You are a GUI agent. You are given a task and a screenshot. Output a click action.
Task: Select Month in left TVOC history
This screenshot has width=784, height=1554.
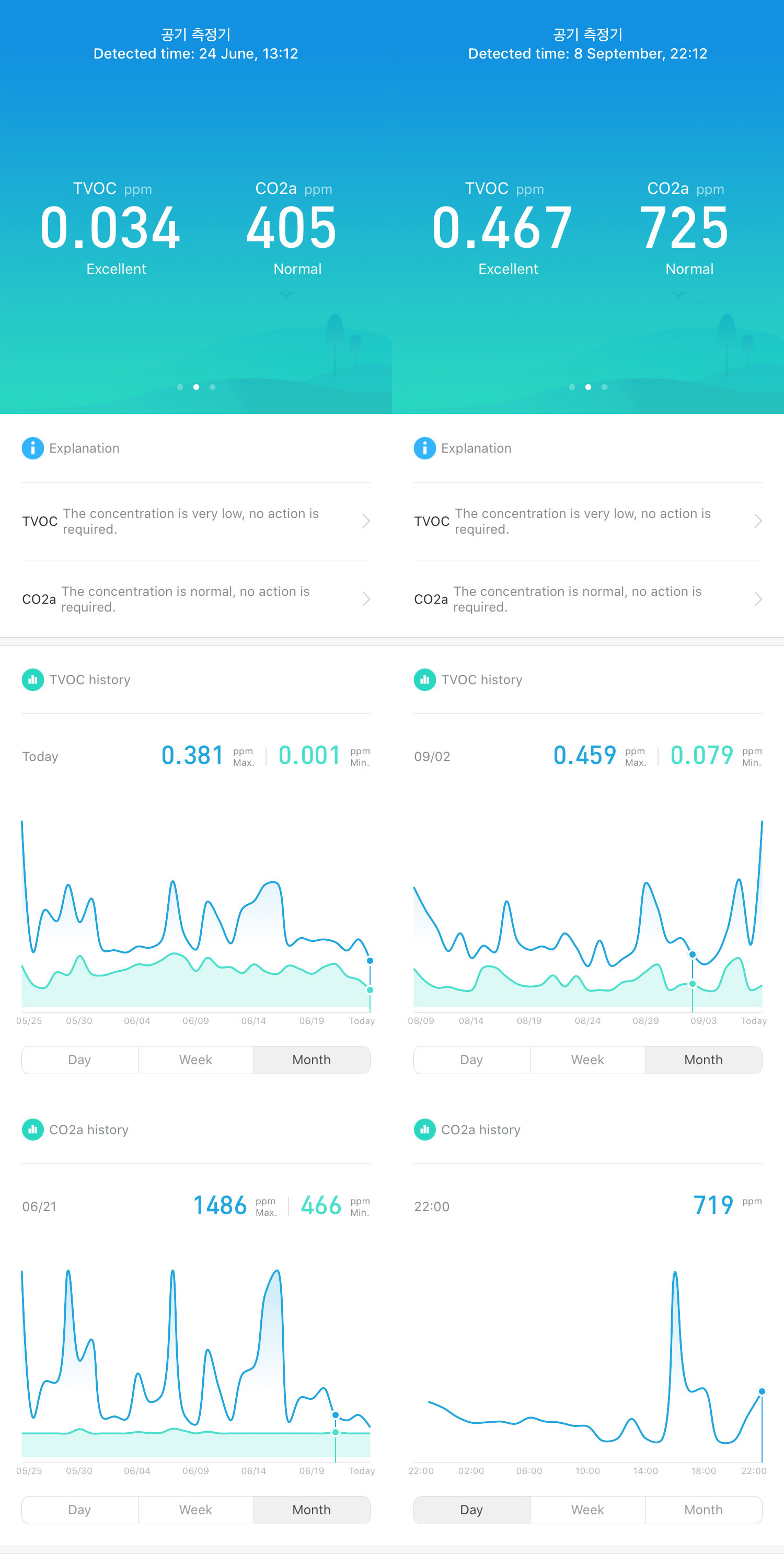(312, 1060)
